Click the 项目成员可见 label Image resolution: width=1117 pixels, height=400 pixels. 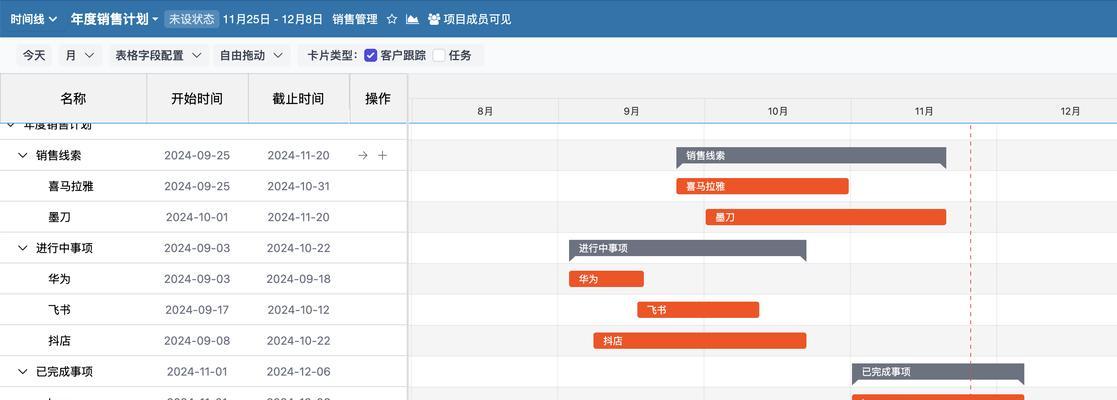[x=477, y=19]
